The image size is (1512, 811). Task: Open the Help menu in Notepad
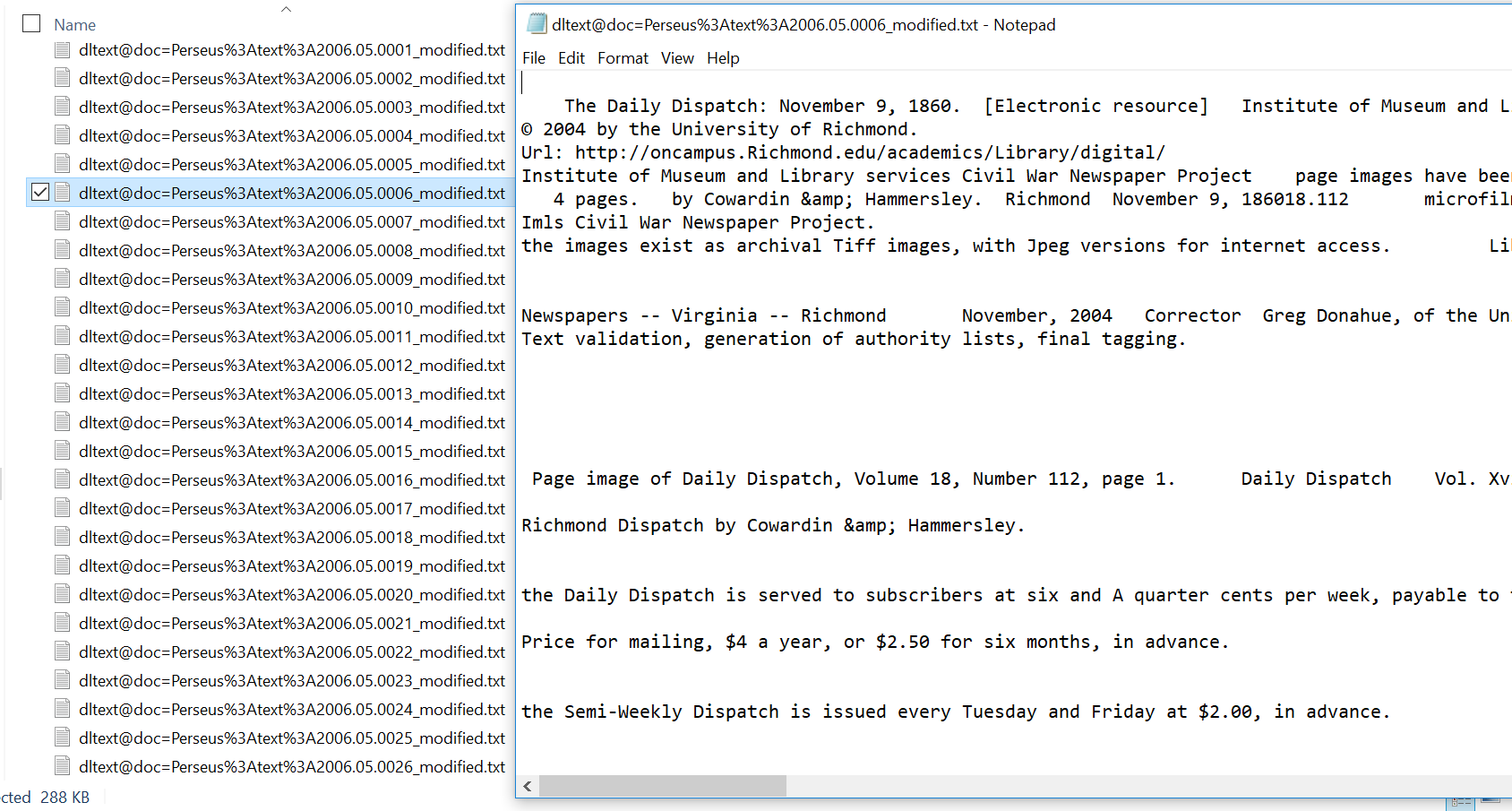point(723,58)
